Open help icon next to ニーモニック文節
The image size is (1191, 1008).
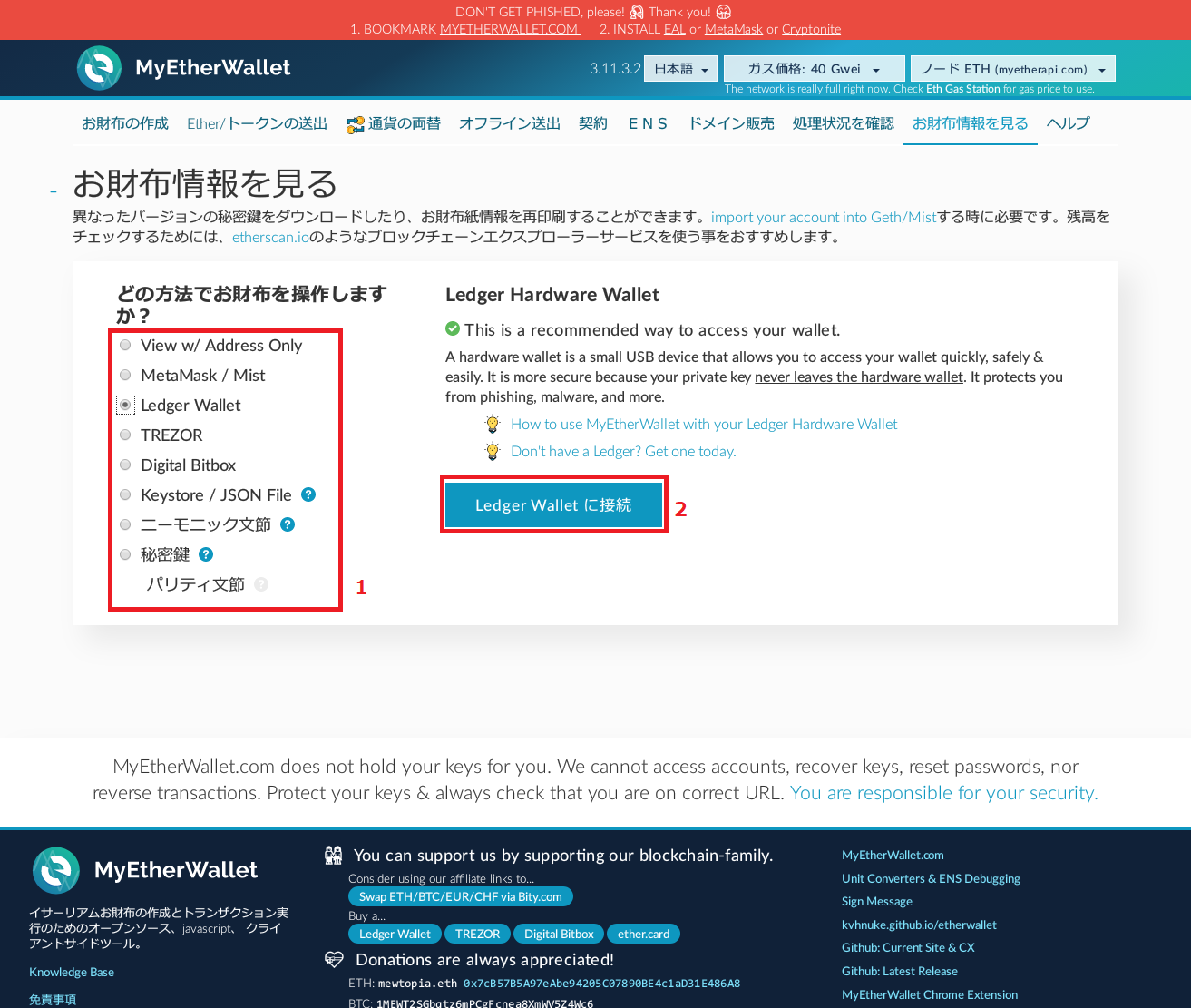288,524
